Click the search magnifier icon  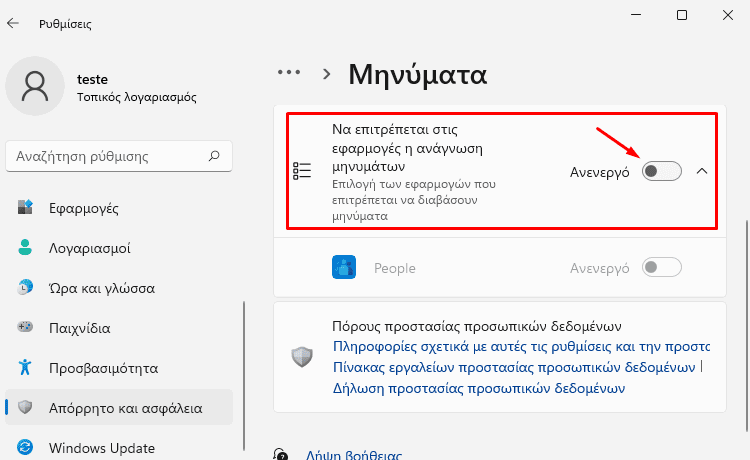214,156
